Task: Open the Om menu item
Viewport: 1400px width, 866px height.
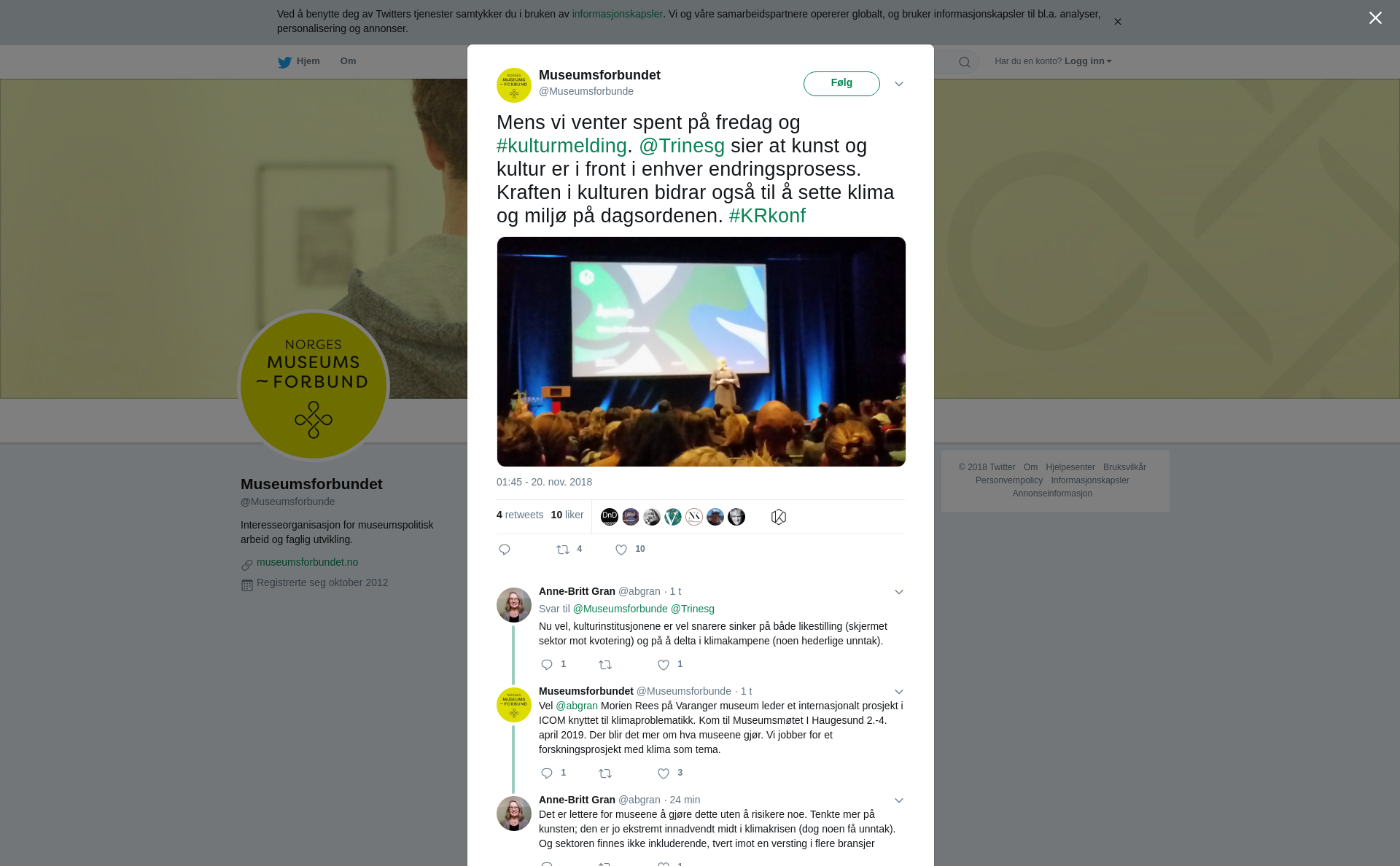Action: click(x=348, y=61)
